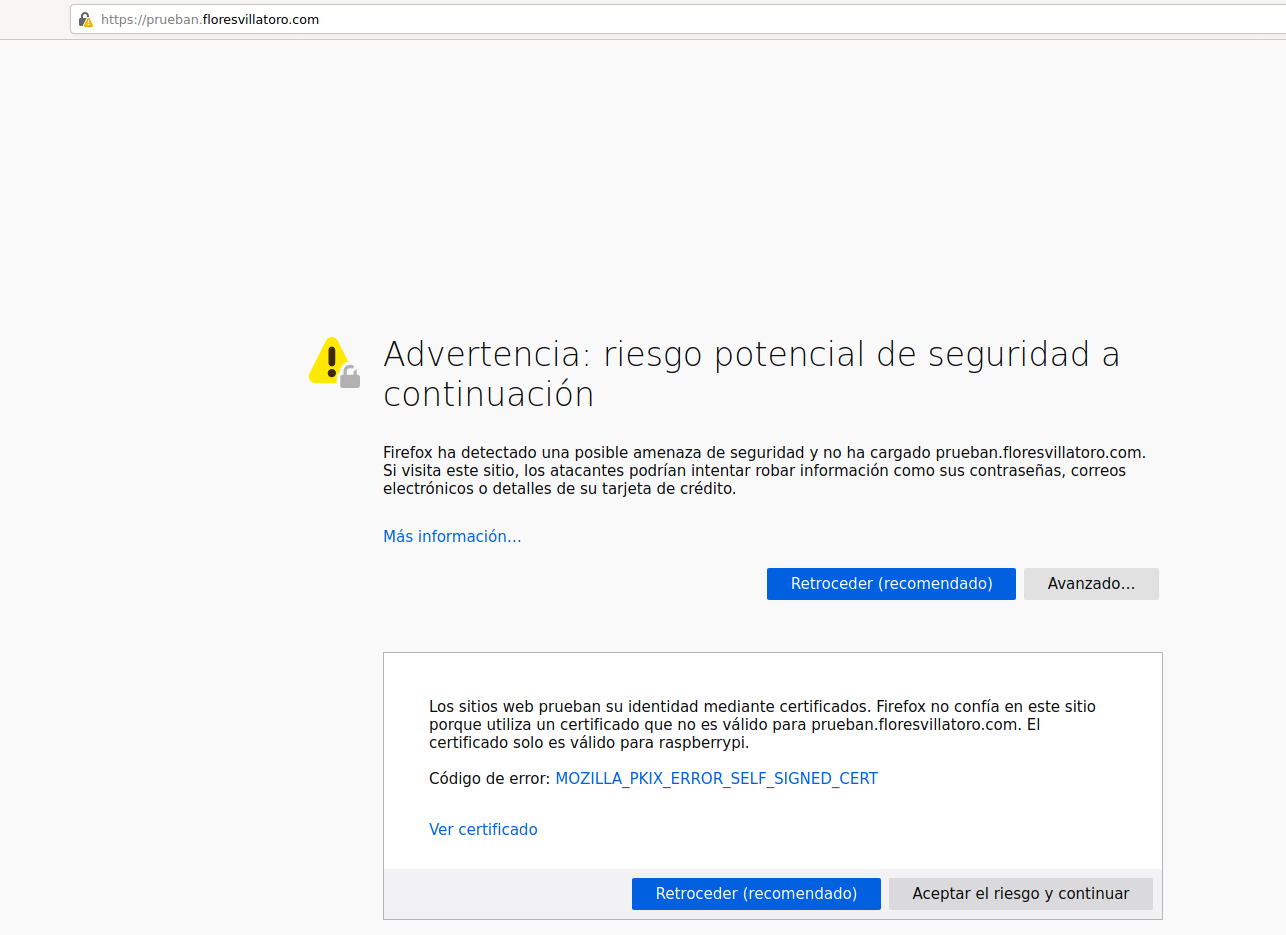1286x935 pixels.
Task: Click the Avanzado button
Action: click(1091, 584)
